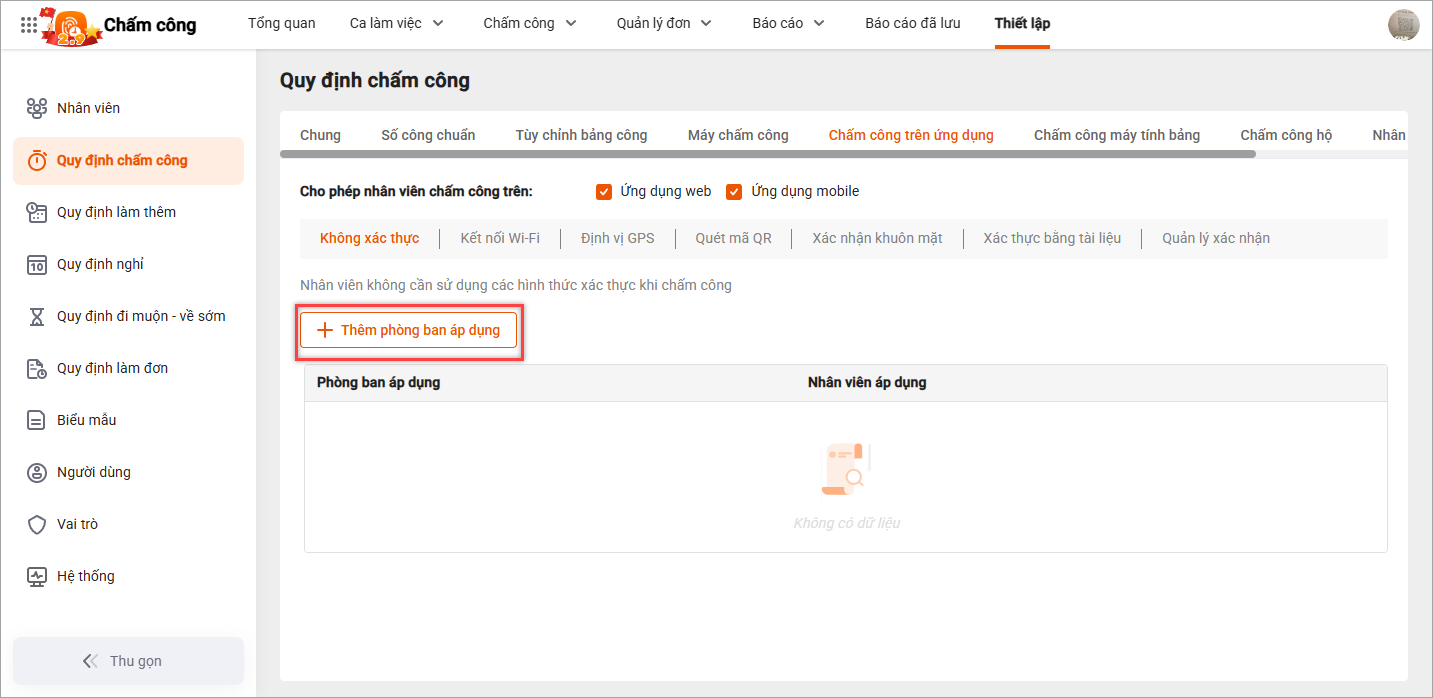Select Chấm công trên ứng dụng tab
Viewport: 1433px width, 698px height.
[911, 135]
